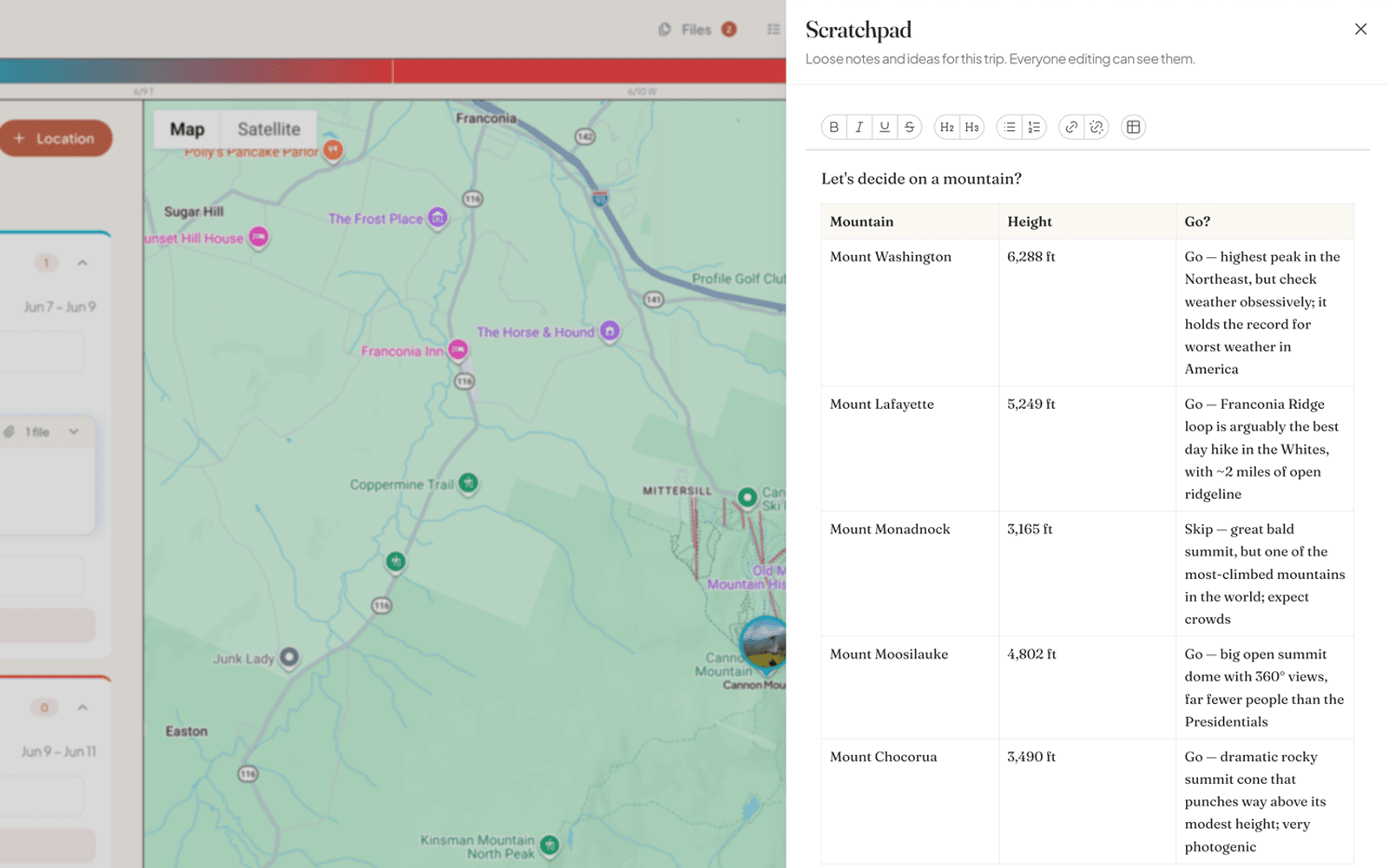Screen dimensions: 1389x868
Task: Click the Sugar Hill label on map
Action: coord(194,212)
